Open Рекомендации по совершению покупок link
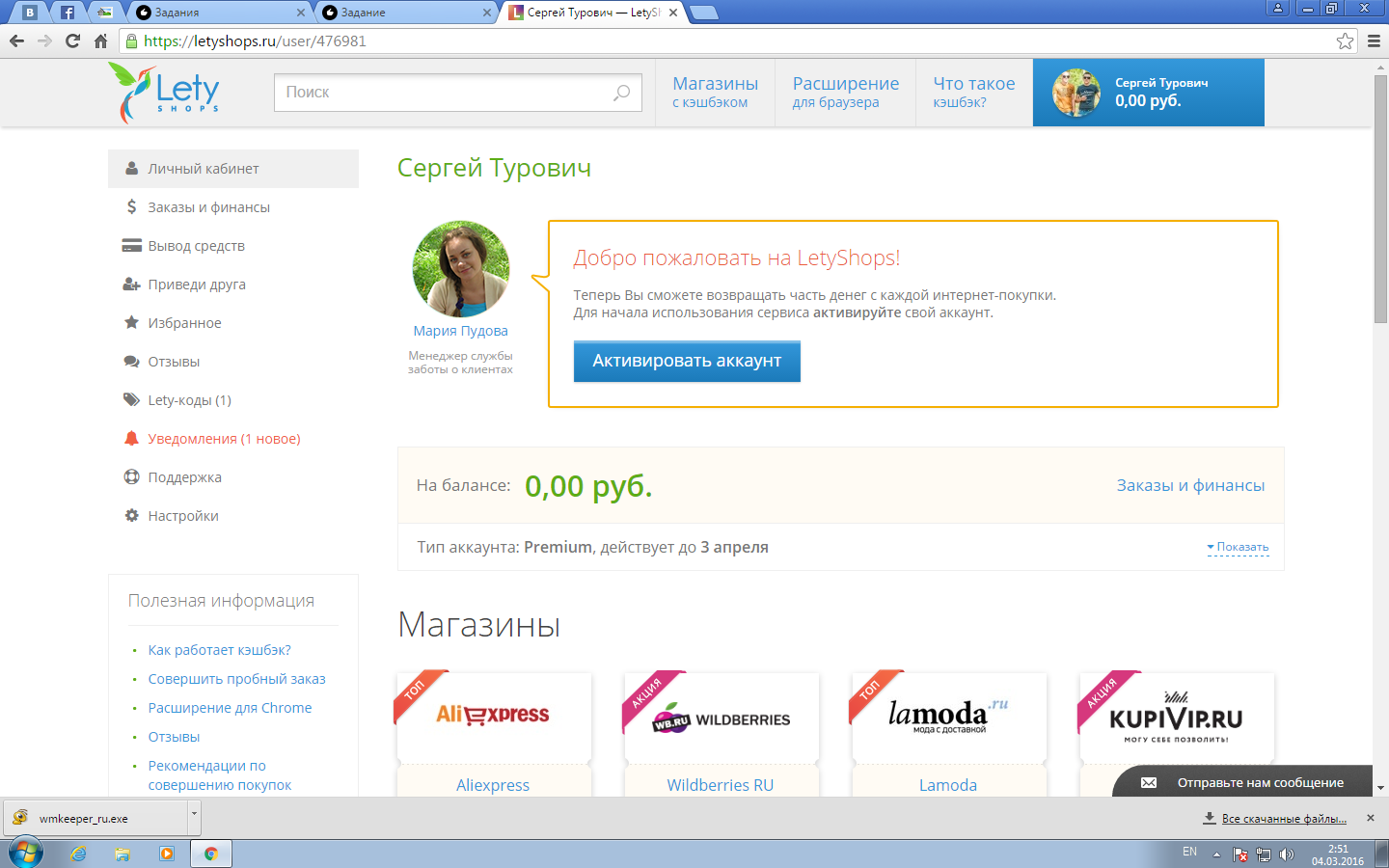The width and height of the screenshot is (1389, 868). pyautogui.click(x=220, y=775)
